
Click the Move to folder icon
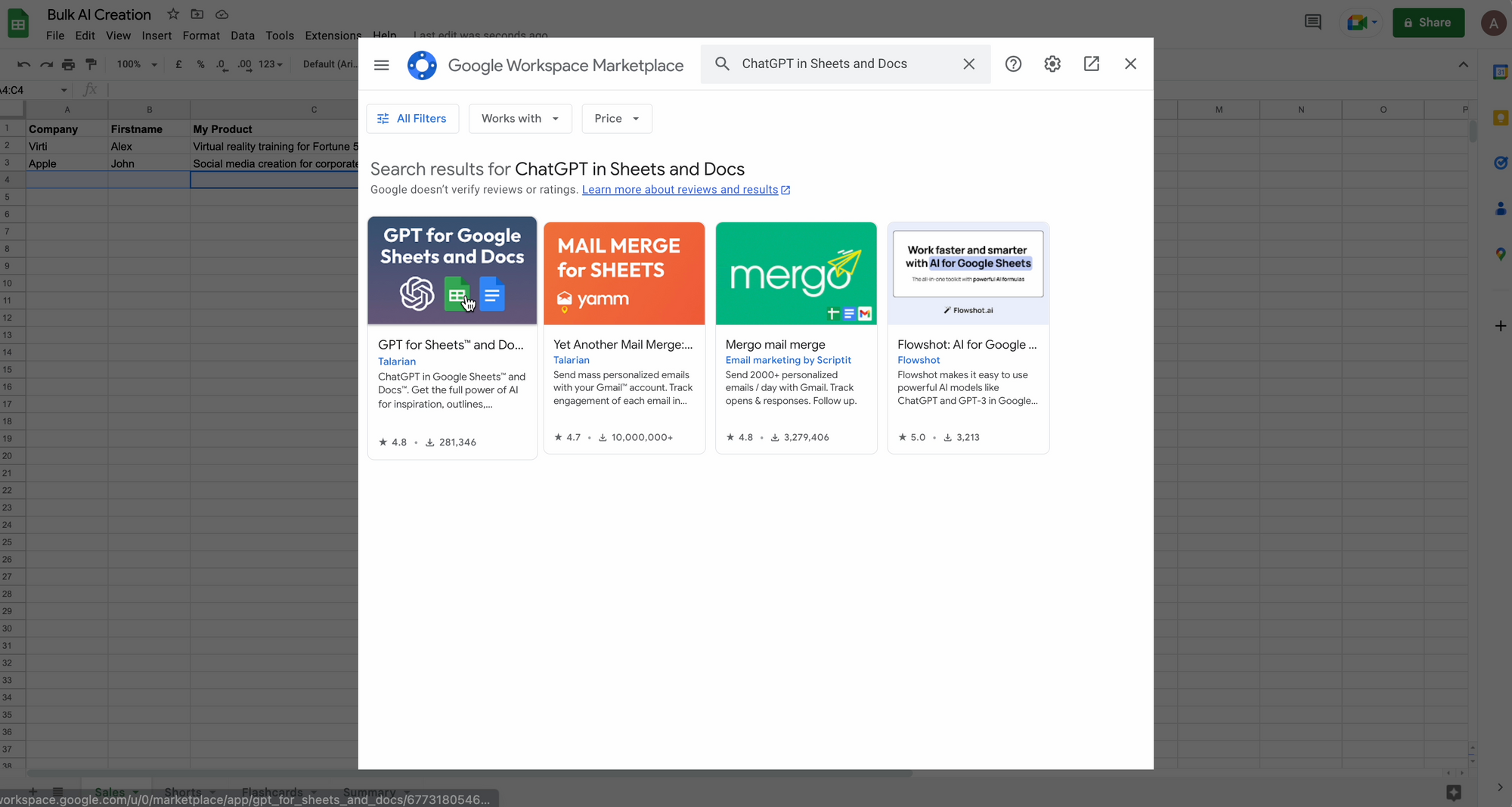click(x=197, y=14)
